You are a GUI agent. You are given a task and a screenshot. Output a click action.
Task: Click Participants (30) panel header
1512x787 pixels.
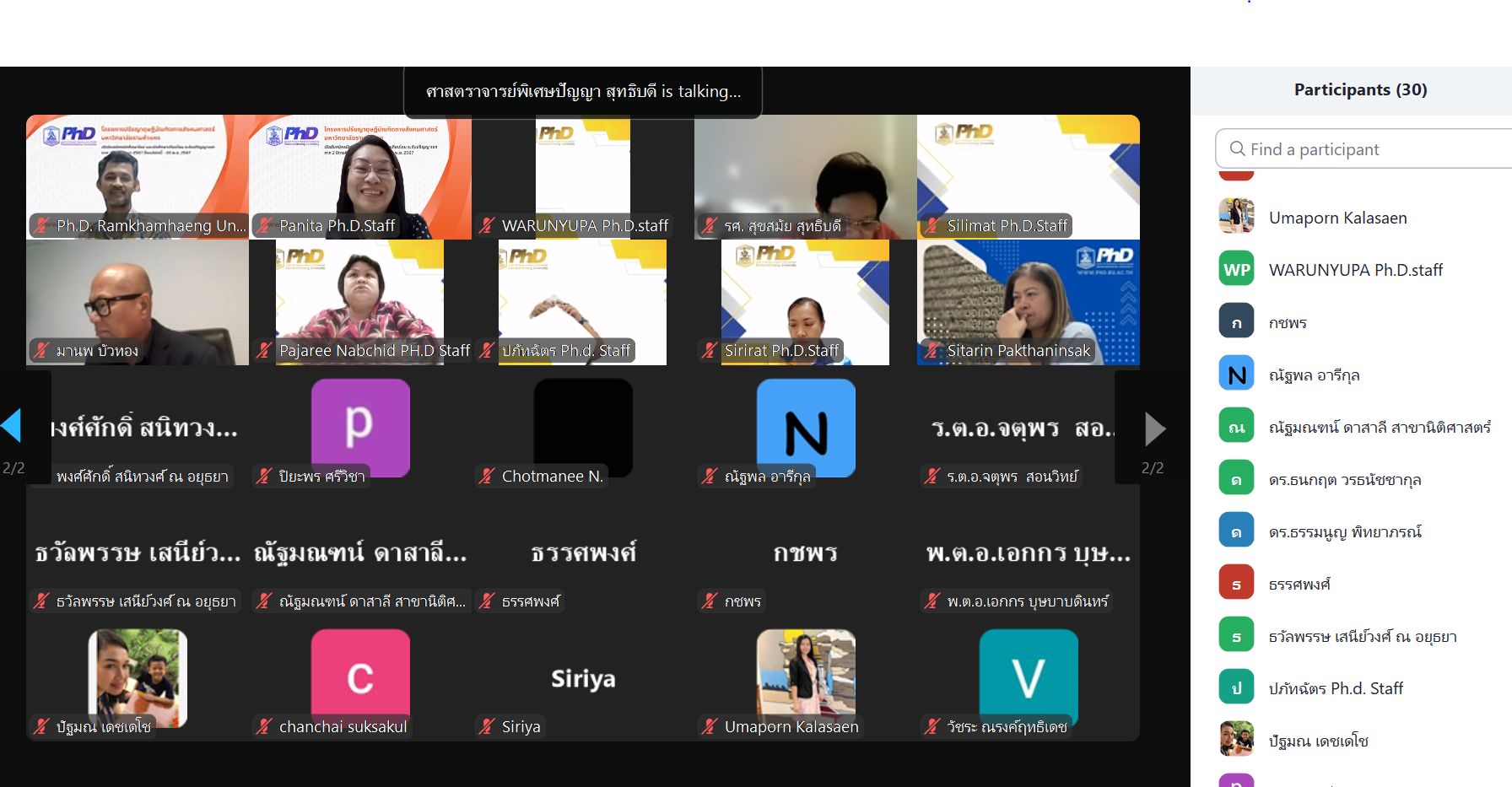[x=1360, y=89]
